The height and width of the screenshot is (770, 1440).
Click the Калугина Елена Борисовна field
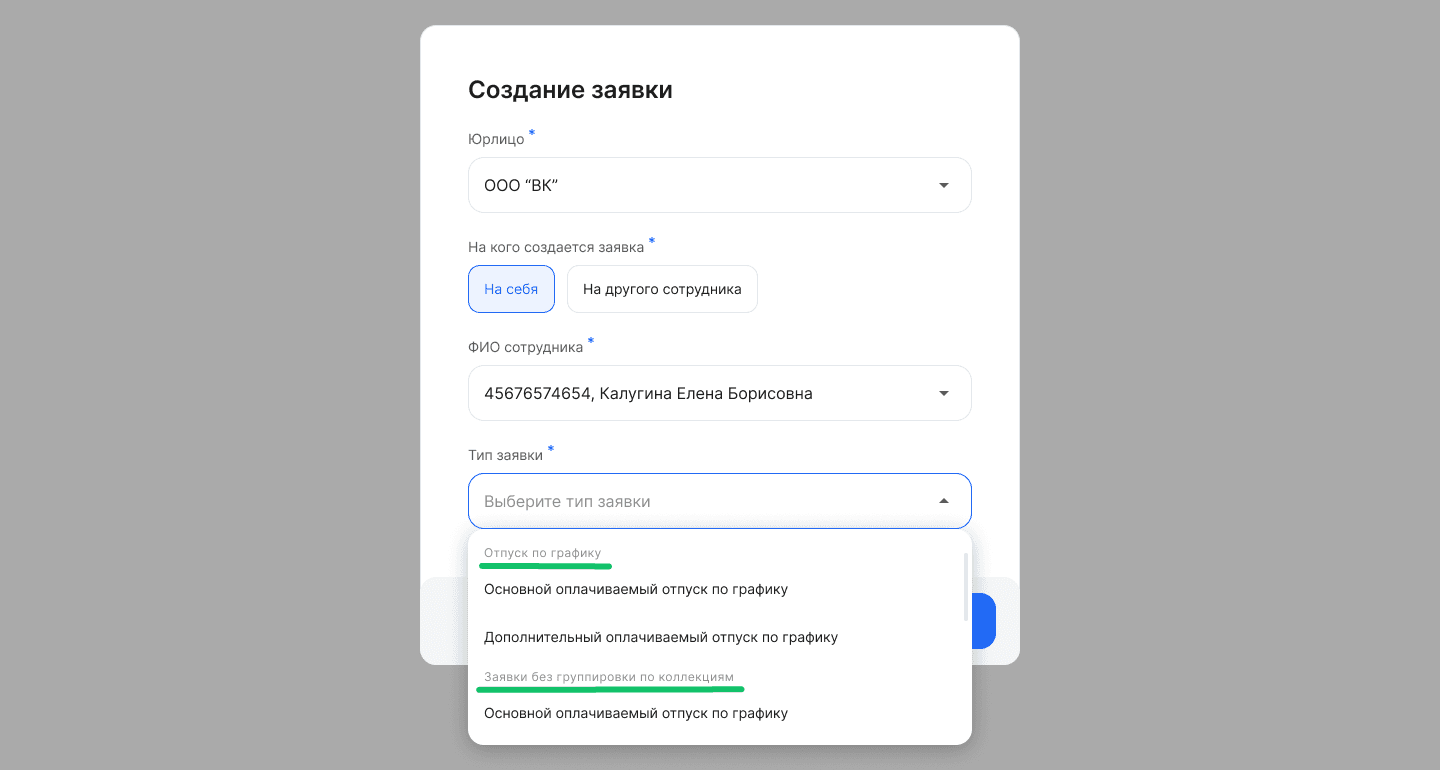click(x=720, y=393)
